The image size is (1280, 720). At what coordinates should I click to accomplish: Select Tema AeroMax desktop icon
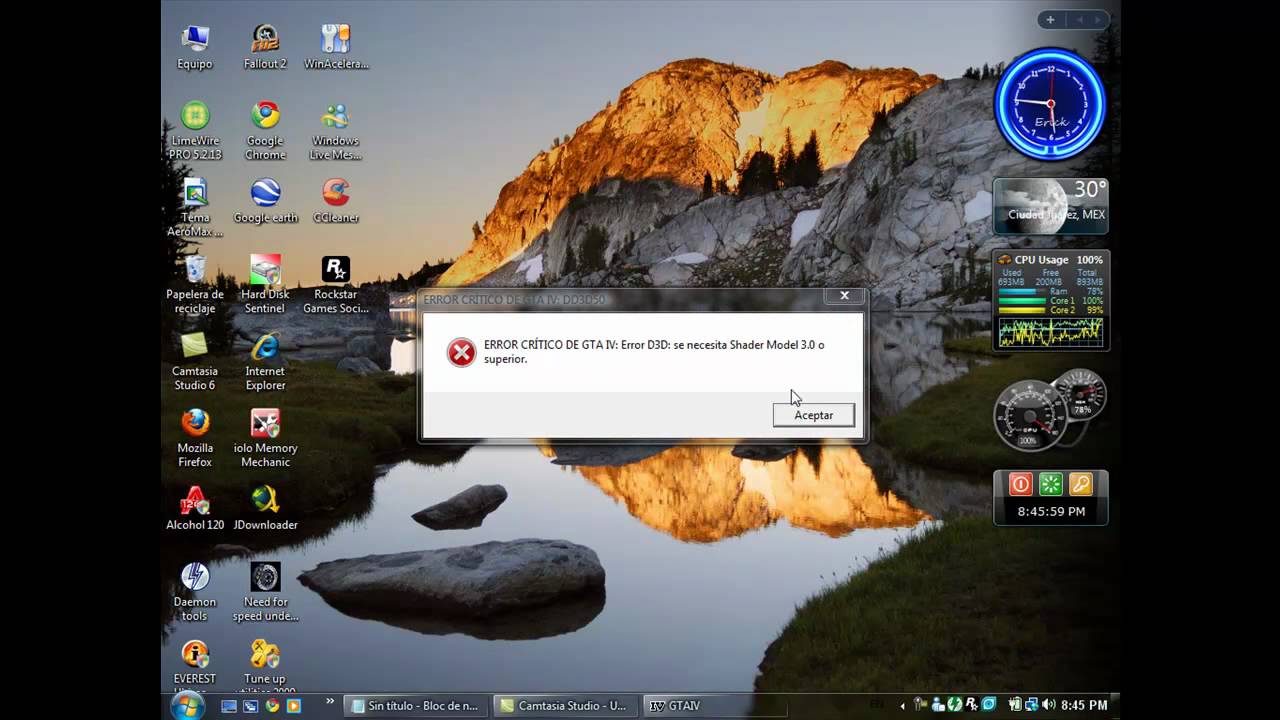tap(195, 208)
